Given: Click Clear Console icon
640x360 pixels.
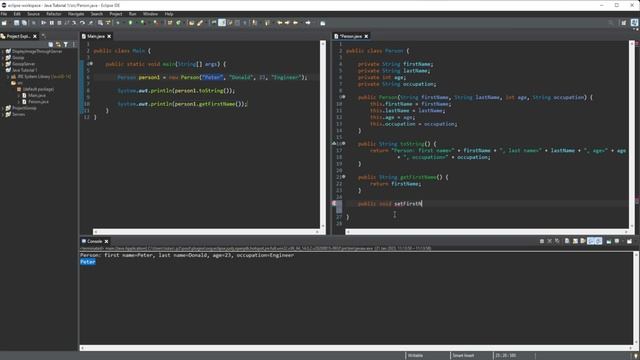Looking at the screenshot, I should pos(567,241).
